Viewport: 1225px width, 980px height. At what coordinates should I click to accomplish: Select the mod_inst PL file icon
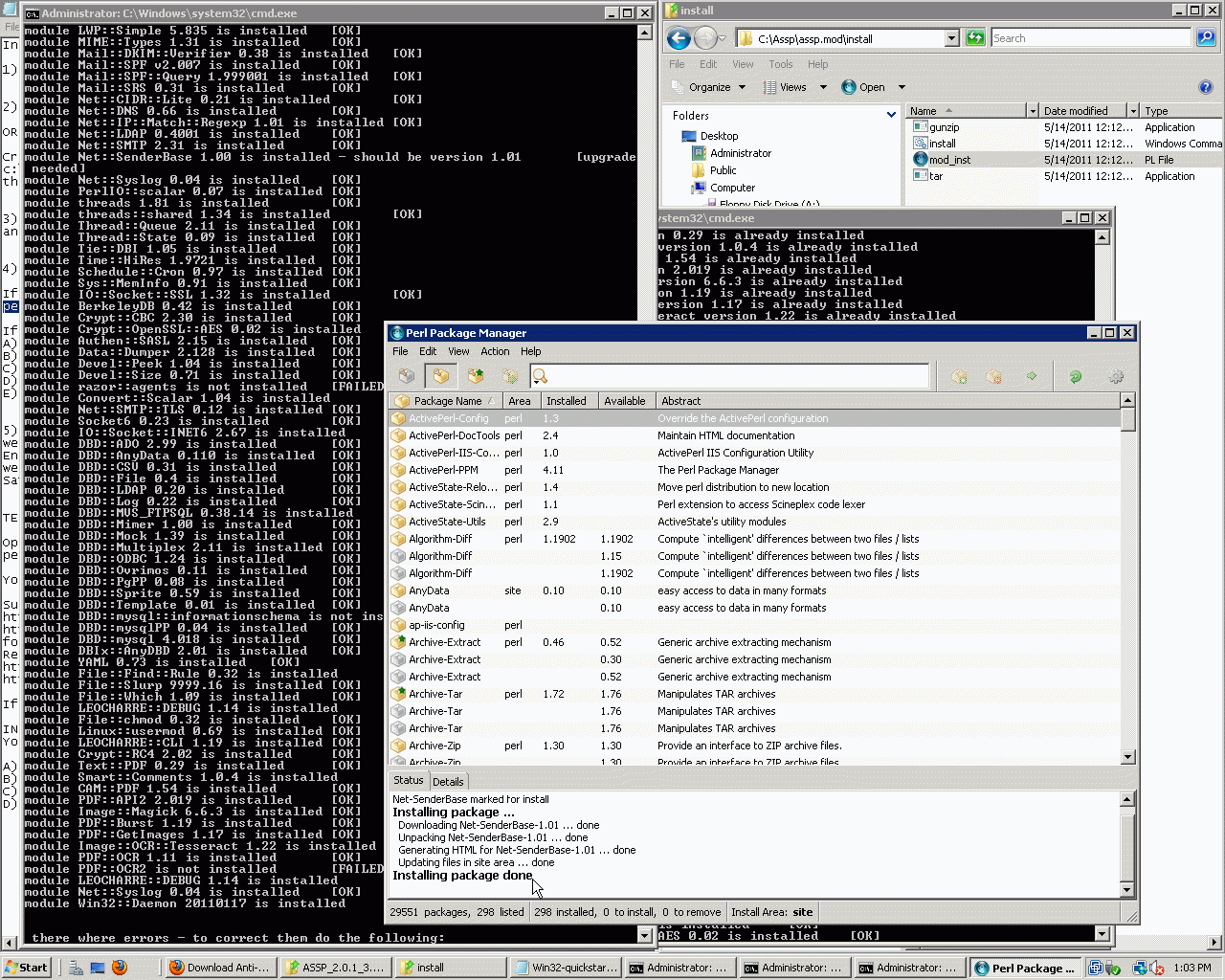coord(921,160)
